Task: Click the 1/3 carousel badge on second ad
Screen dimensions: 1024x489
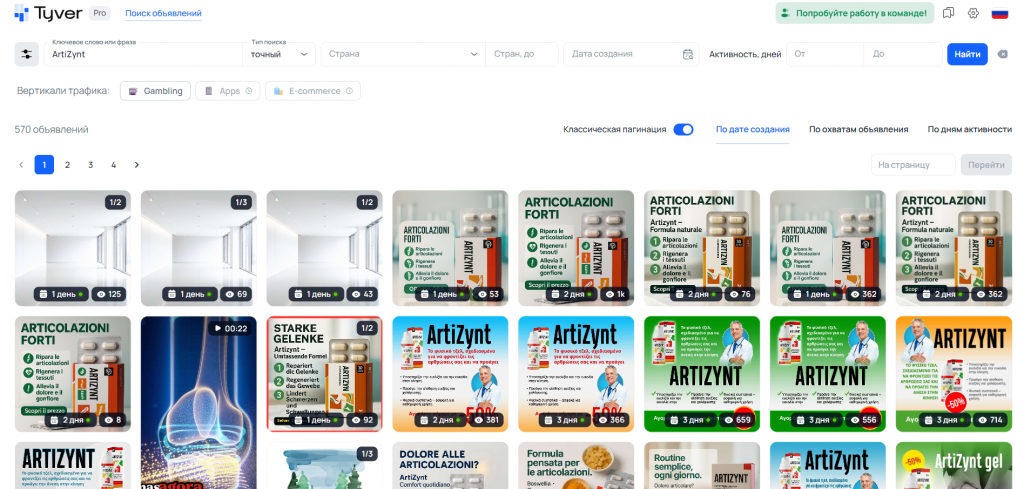Action: point(242,202)
